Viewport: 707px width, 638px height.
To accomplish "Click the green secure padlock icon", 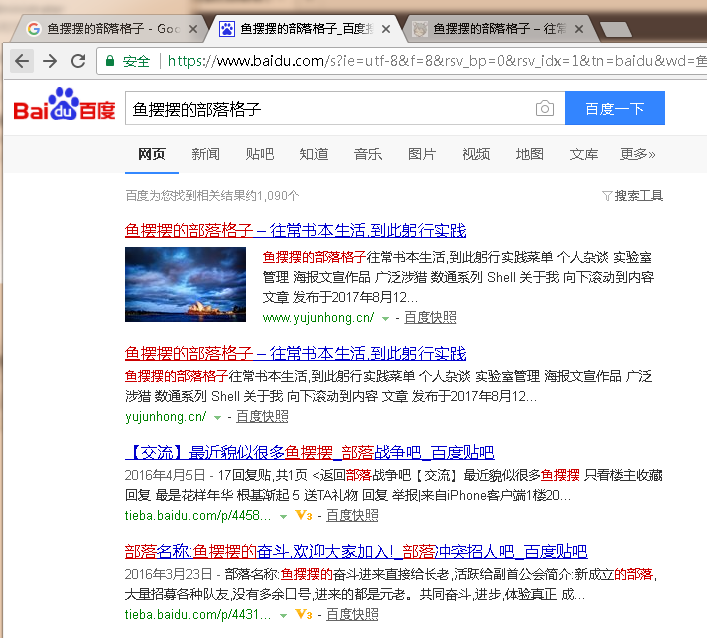I will pyautogui.click(x=110, y=61).
